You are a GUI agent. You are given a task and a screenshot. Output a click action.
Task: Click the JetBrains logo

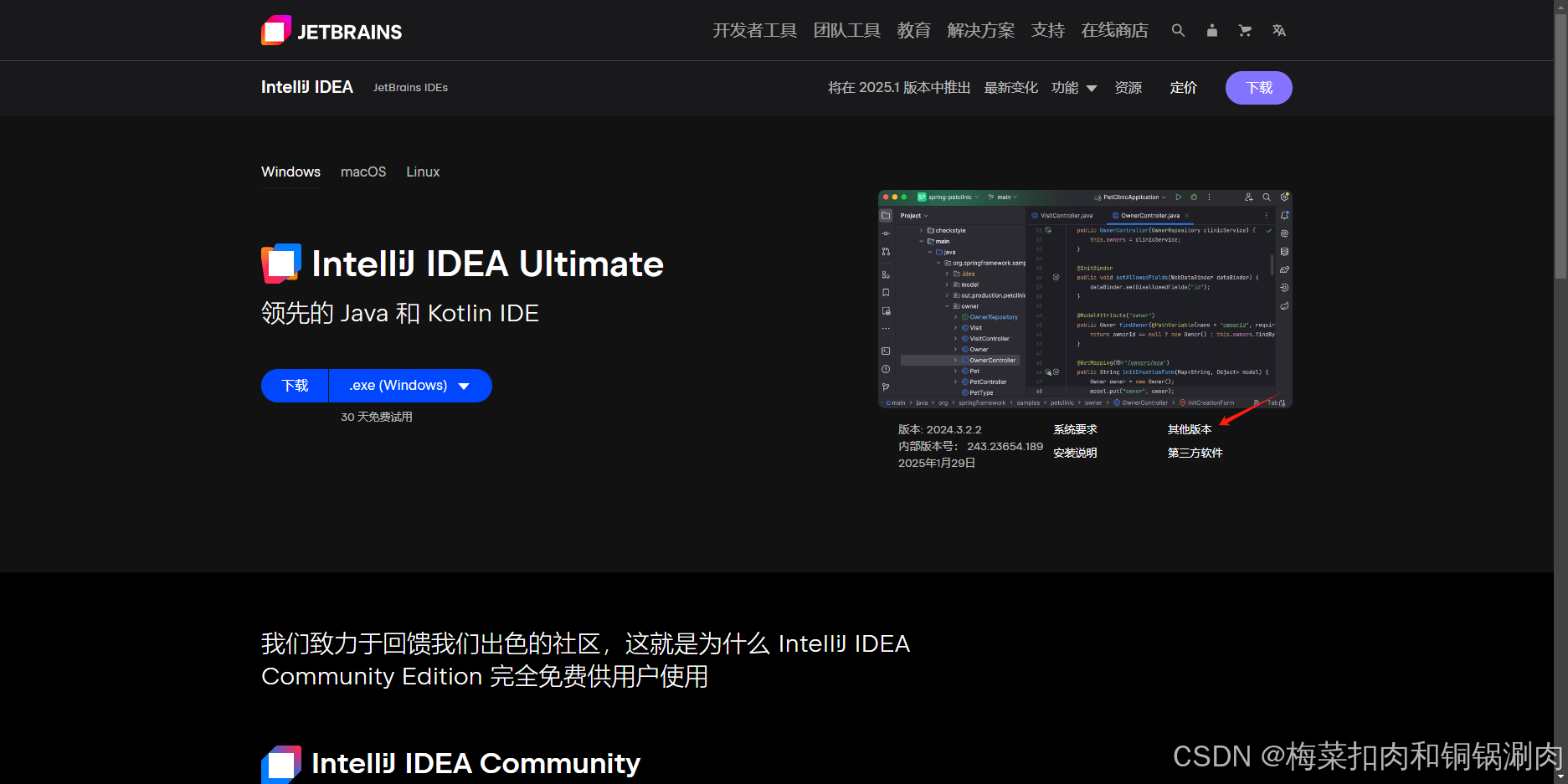(332, 31)
